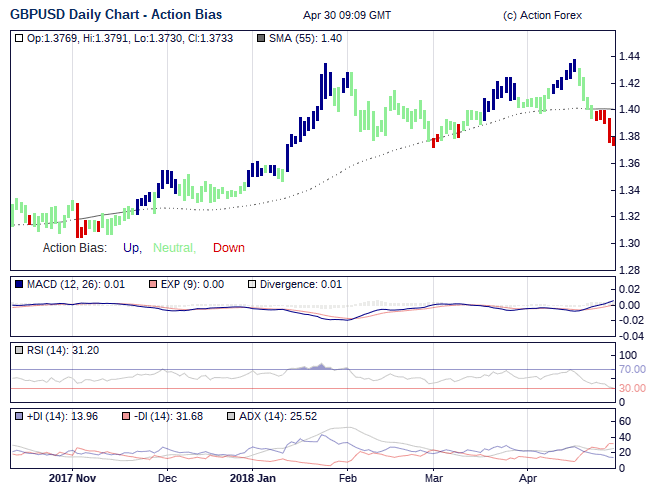This screenshot has width=650, height=489.
Task: Click the Action Bias 'Up' label
Action: (131, 248)
